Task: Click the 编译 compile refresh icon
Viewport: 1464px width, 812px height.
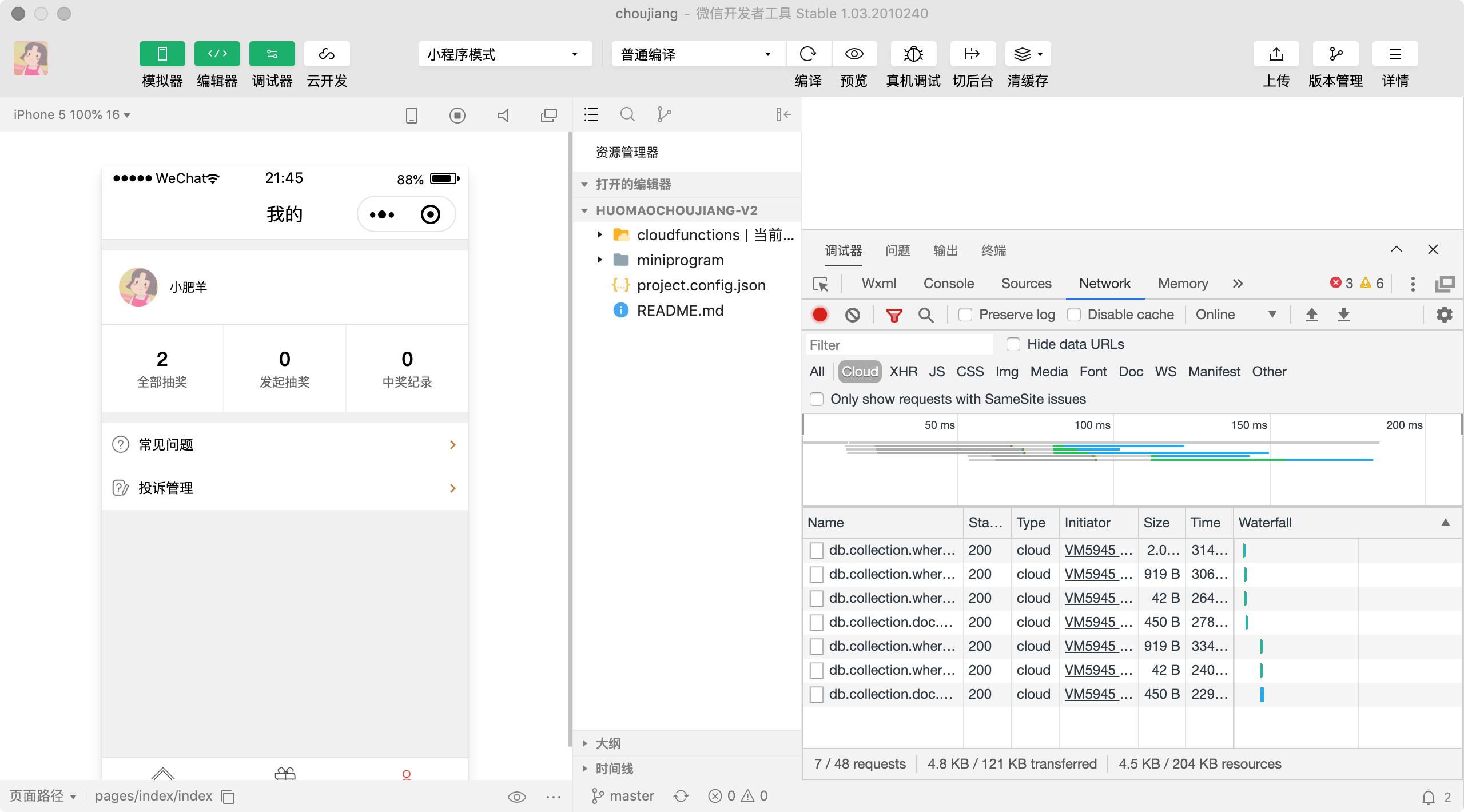Action: 808,54
